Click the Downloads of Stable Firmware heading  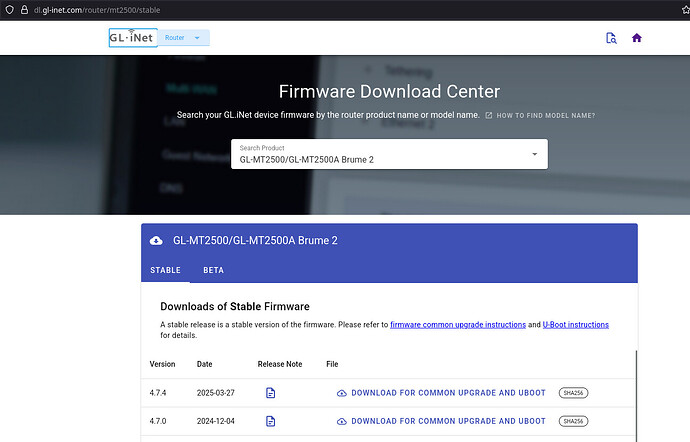pyautogui.click(x=235, y=306)
